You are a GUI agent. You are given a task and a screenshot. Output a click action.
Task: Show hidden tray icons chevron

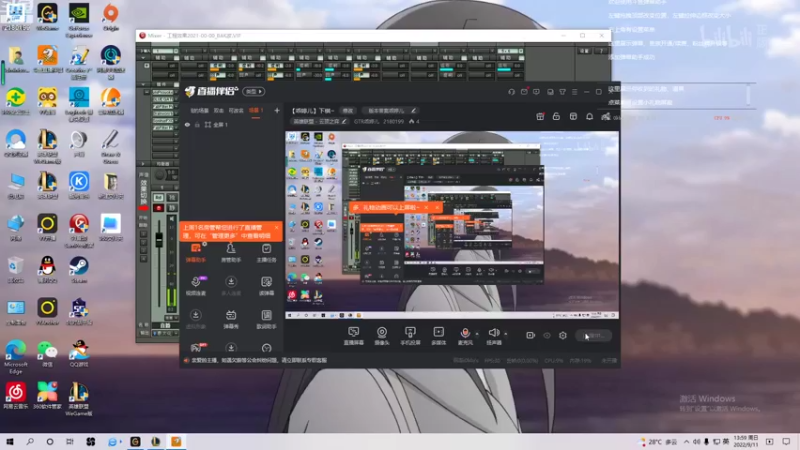tap(686, 442)
